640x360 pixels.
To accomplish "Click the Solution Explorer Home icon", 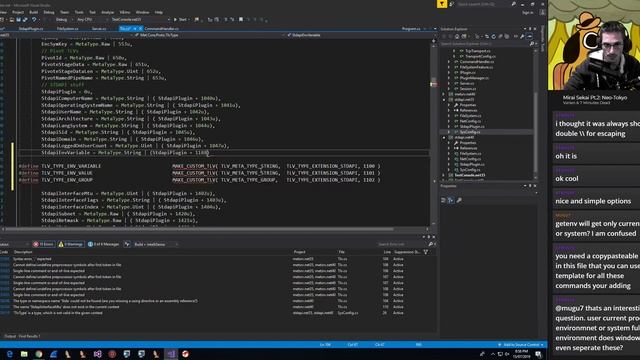I will pos(457,36).
